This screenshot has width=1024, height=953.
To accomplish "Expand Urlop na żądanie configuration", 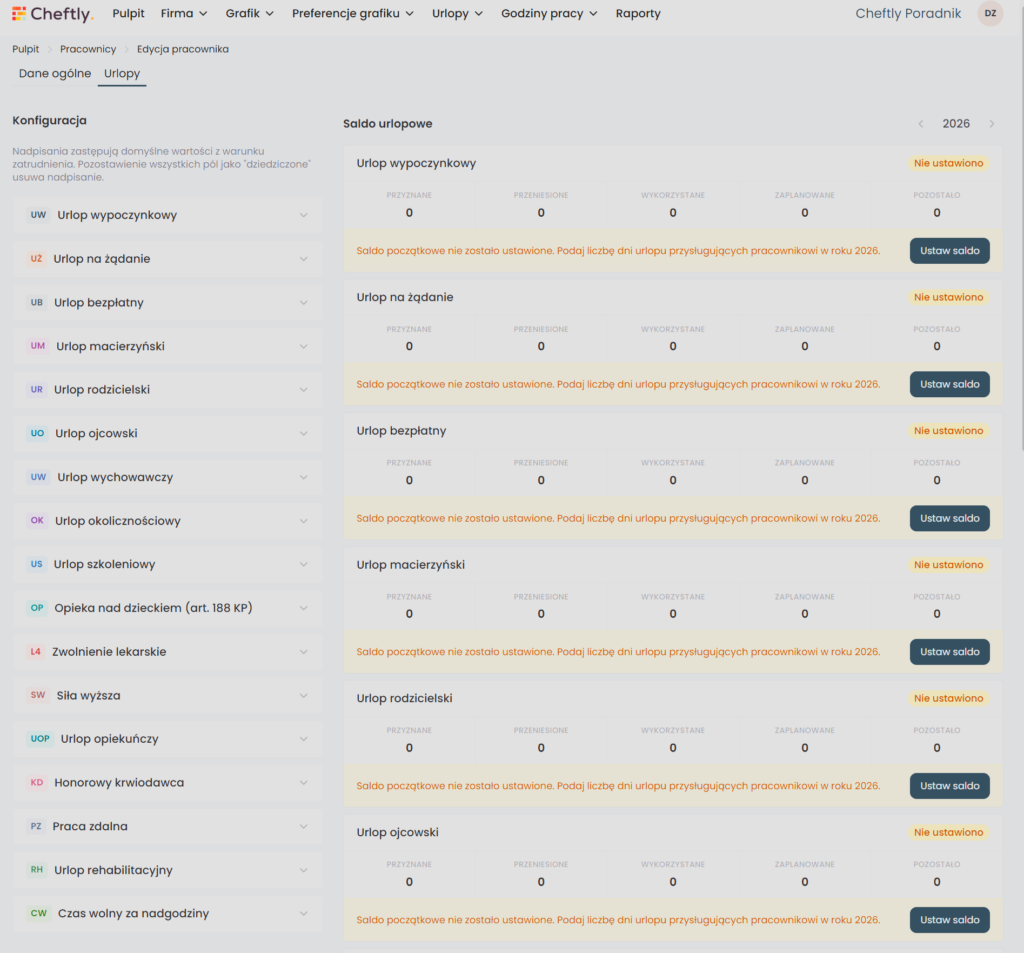I will (x=167, y=259).
